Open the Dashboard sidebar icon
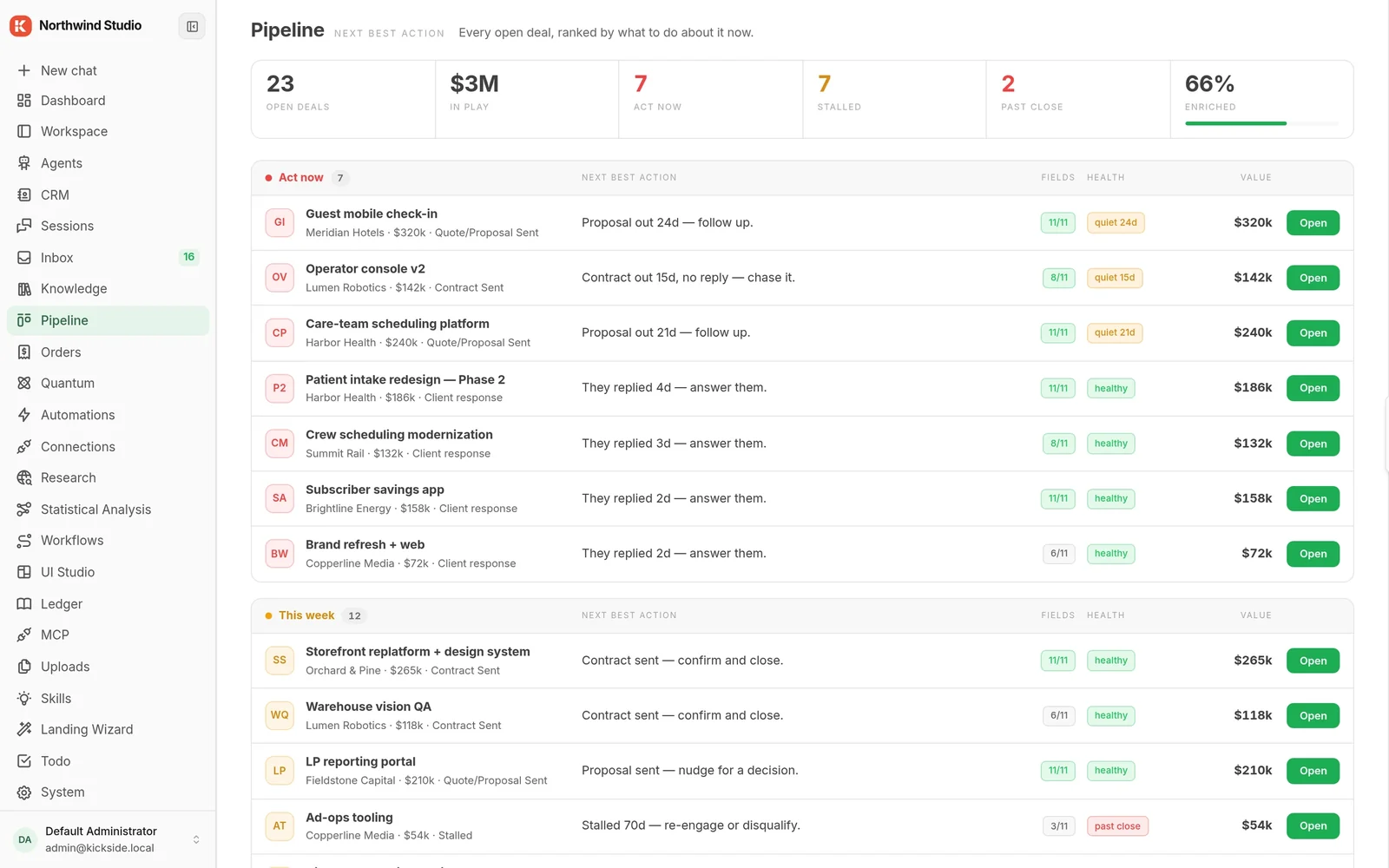The height and width of the screenshot is (868, 1389). [x=24, y=101]
